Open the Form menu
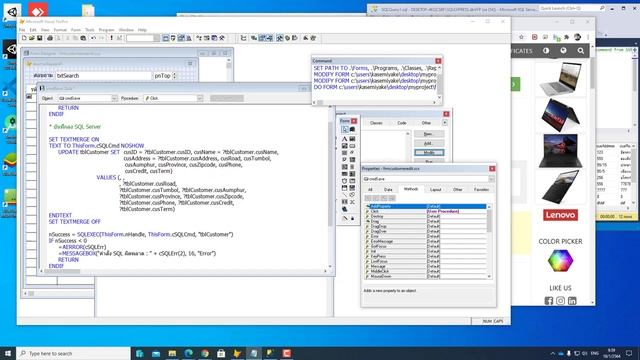The width and height of the screenshot is (640, 360). [x=76, y=30]
